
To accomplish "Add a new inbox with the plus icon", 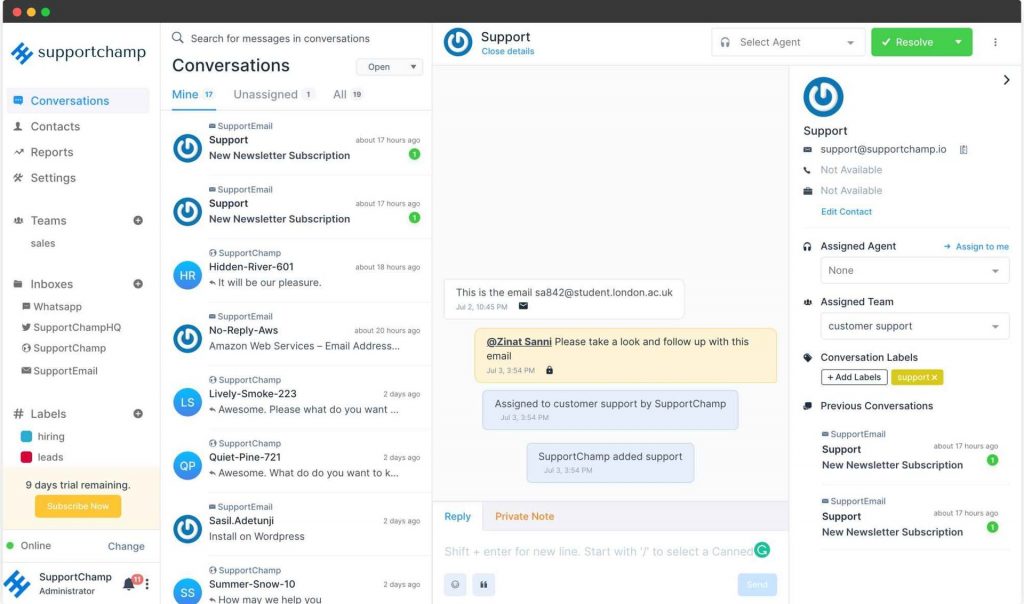I will [138, 284].
